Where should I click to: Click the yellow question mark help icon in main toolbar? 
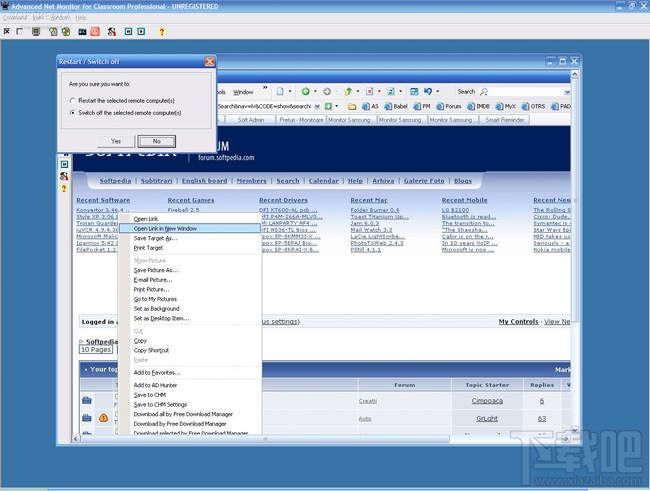pos(162,32)
